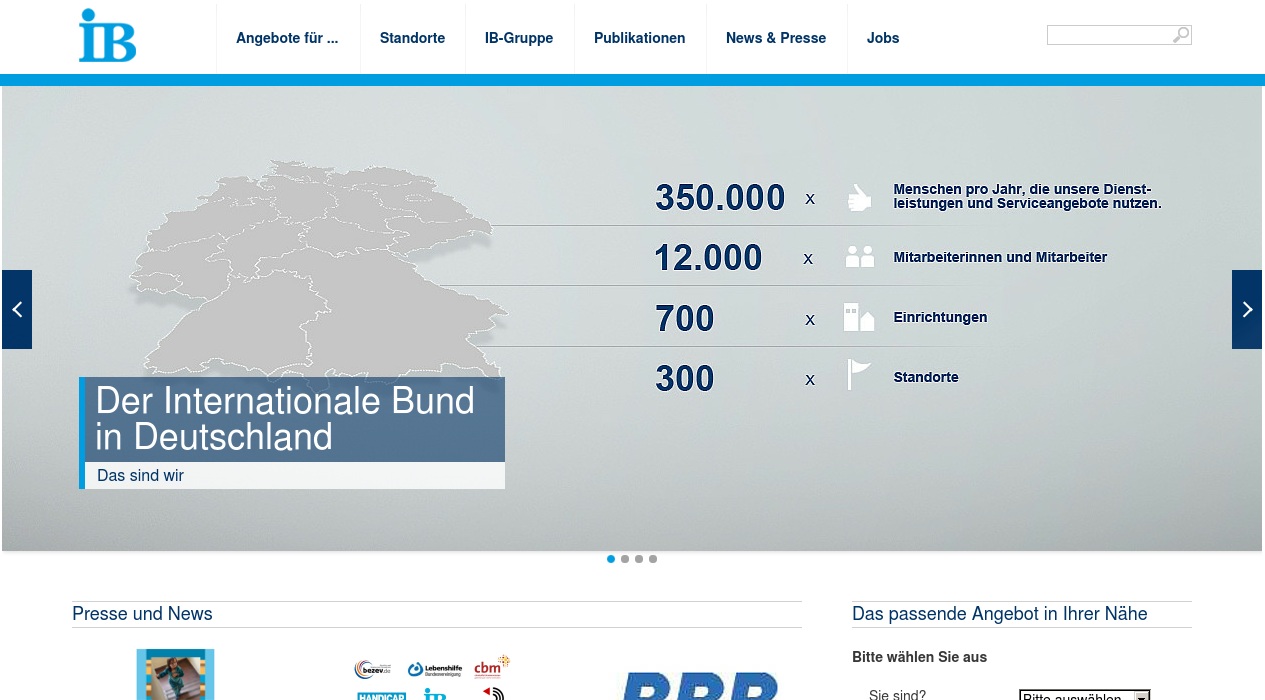The image size is (1265, 700).
Task: Go to previous slide with left arrow
Action: point(17,310)
